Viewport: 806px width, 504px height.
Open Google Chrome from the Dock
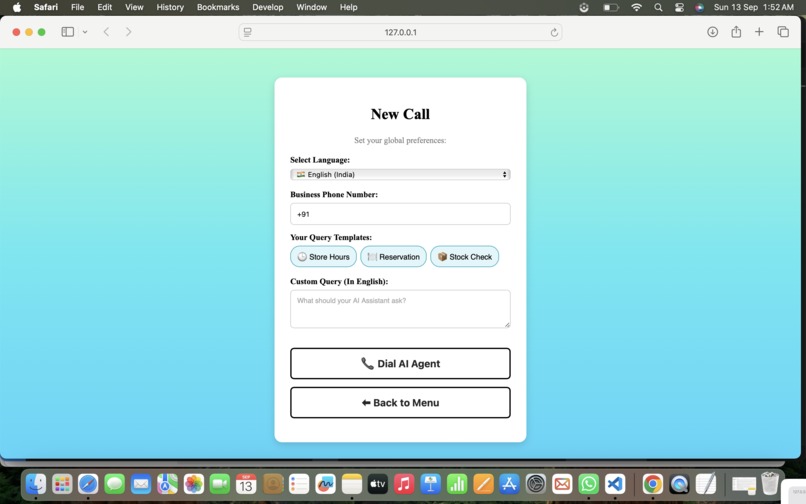[653, 484]
